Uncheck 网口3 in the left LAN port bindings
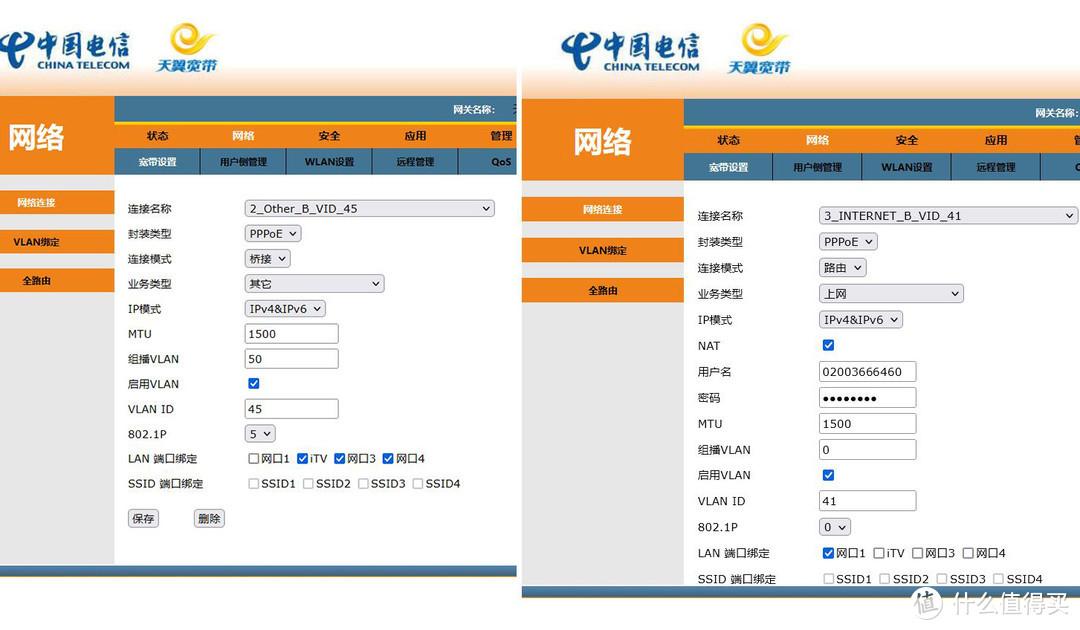 [x=342, y=457]
